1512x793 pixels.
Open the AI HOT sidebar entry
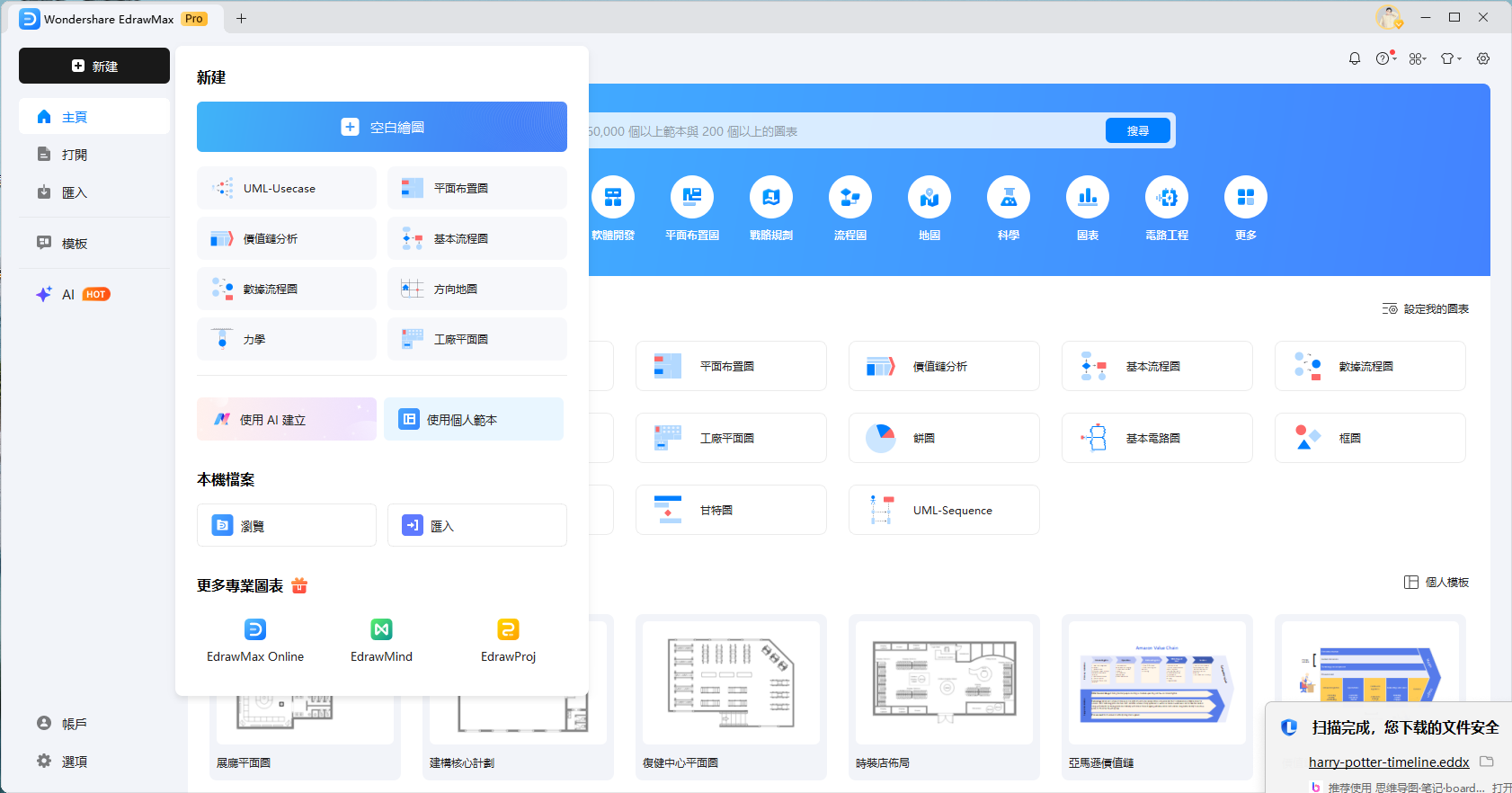94,294
